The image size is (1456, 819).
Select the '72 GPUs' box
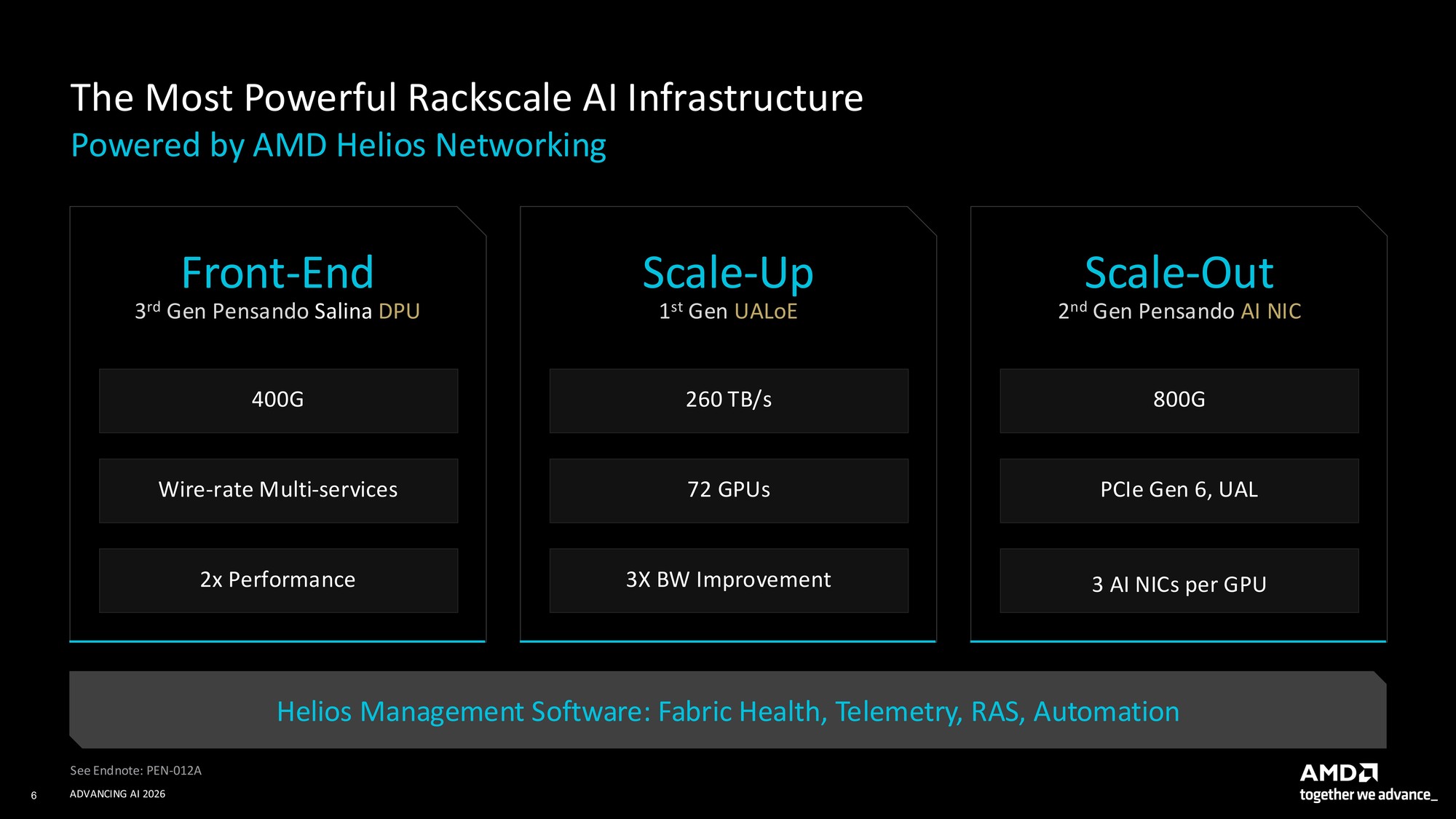click(x=729, y=491)
